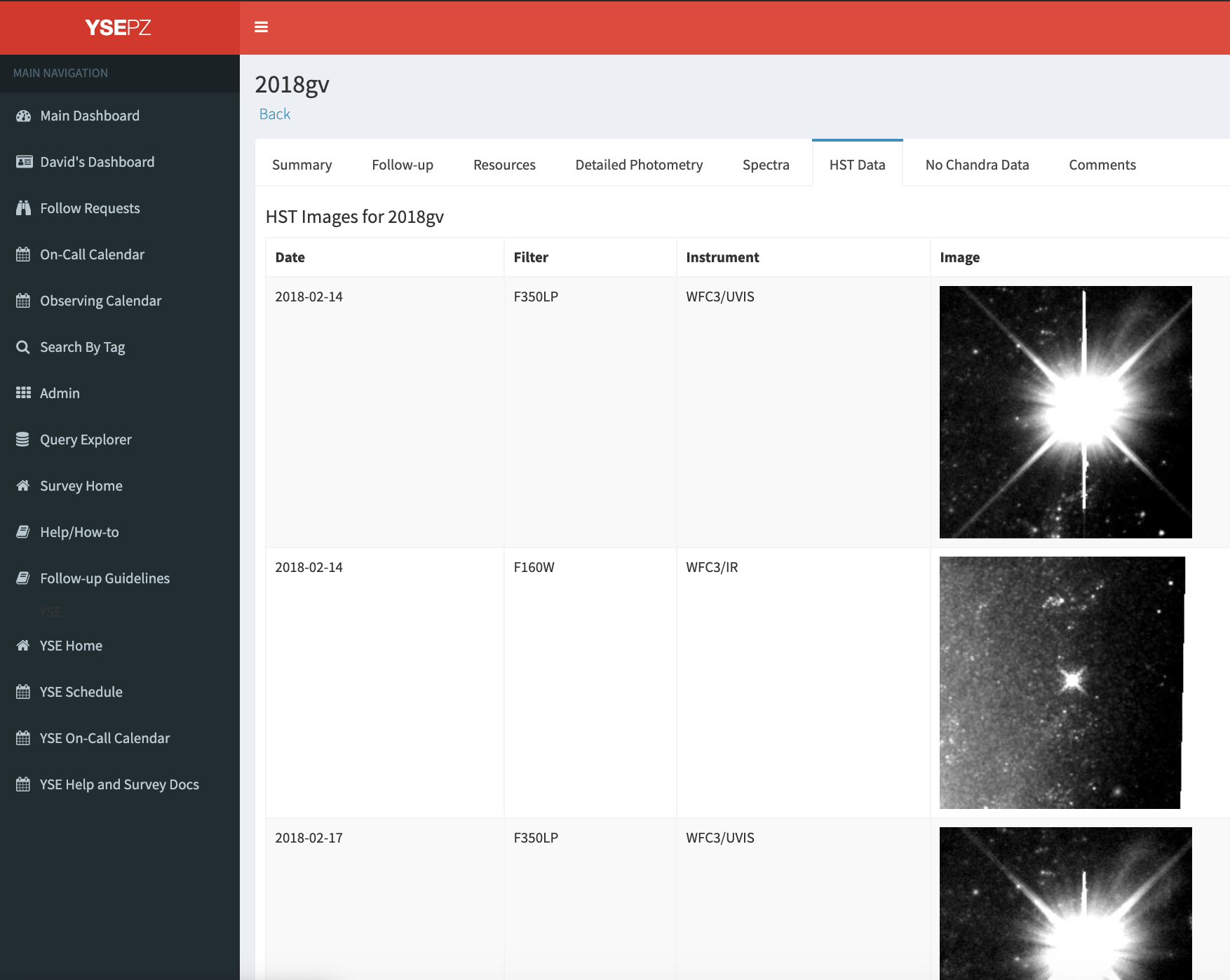Image resolution: width=1230 pixels, height=980 pixels.
Task: Click the Main Dashboard gauge icon
Action: point(23,116)
